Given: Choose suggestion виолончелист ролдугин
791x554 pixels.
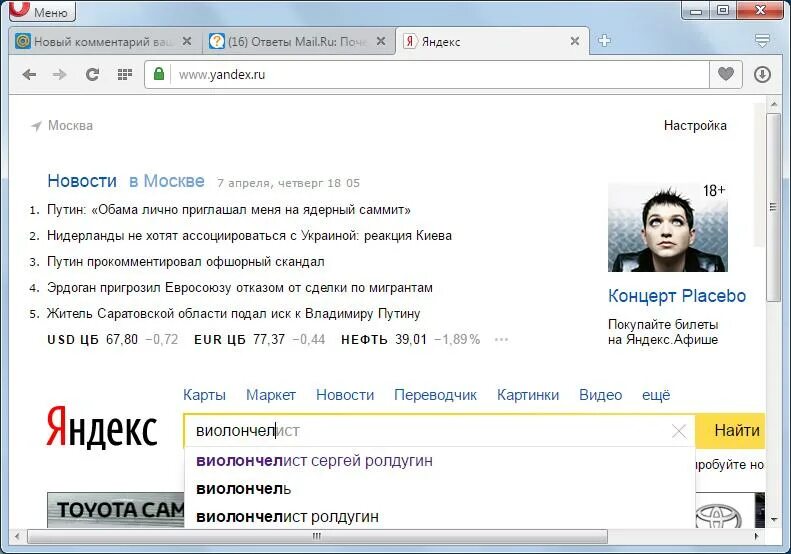Looking at the screenshot, I should click(439, 516).
